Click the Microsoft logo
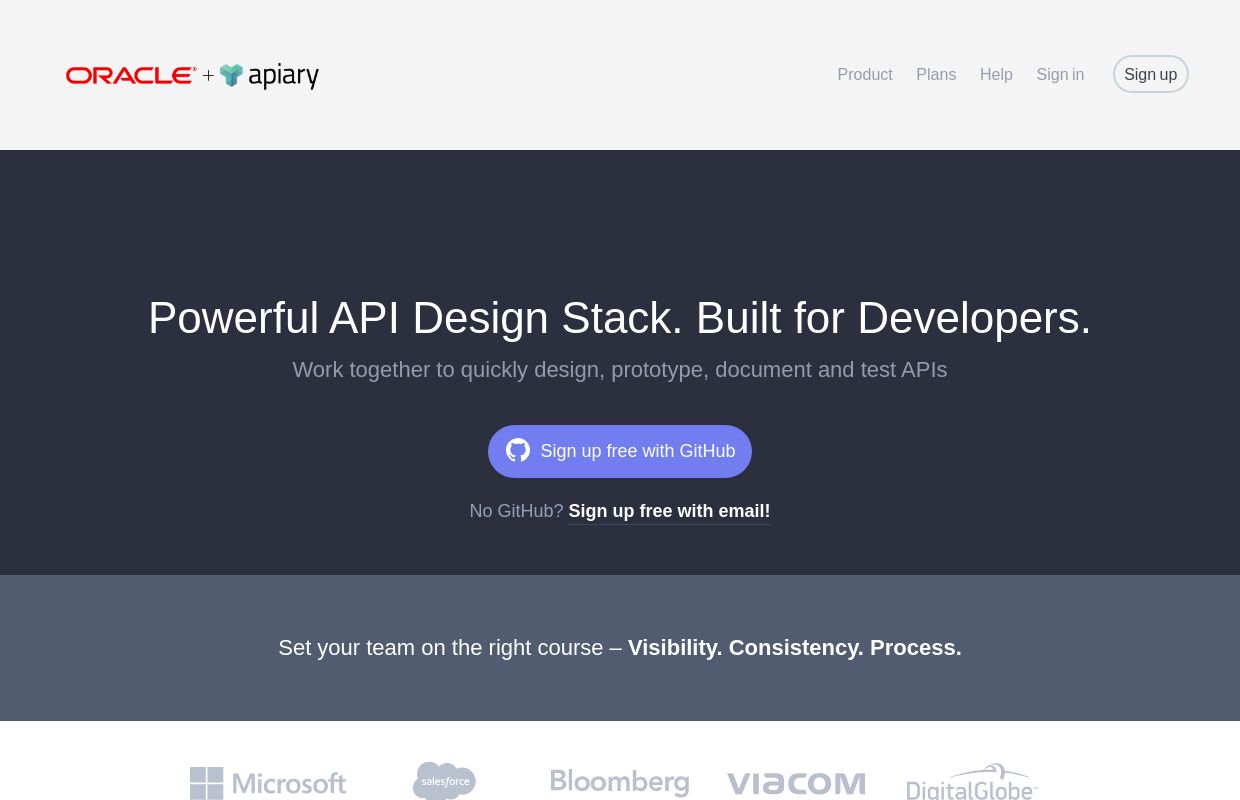Image resolution: width=1240 pixels, height=800 pixels. (268, 783)
